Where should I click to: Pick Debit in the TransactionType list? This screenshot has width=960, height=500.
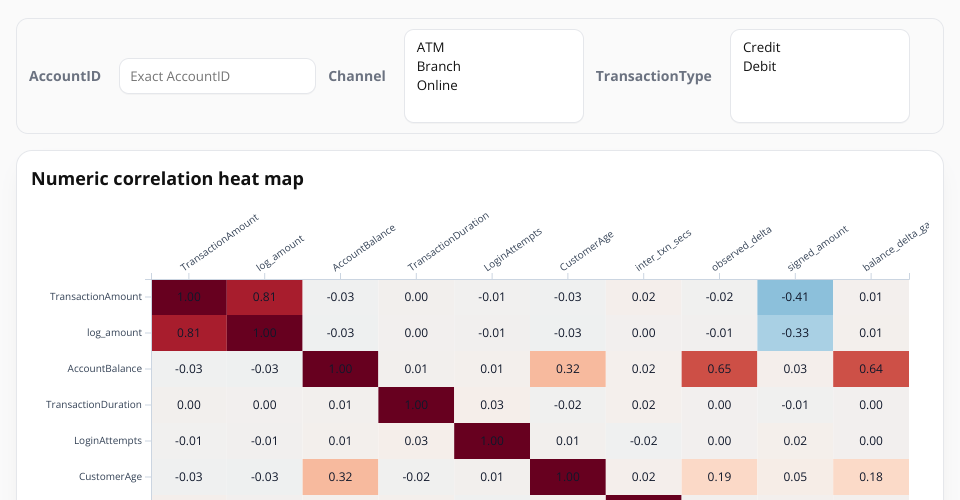(x=759, y=66)
